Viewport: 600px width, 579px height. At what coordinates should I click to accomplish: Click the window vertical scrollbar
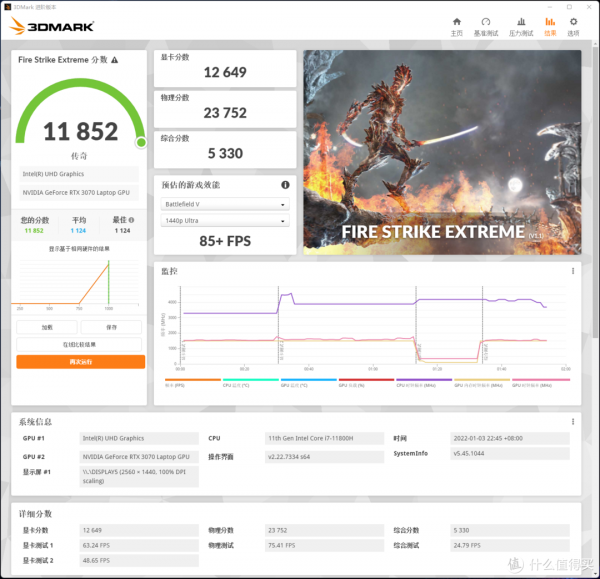click(596, 191)
